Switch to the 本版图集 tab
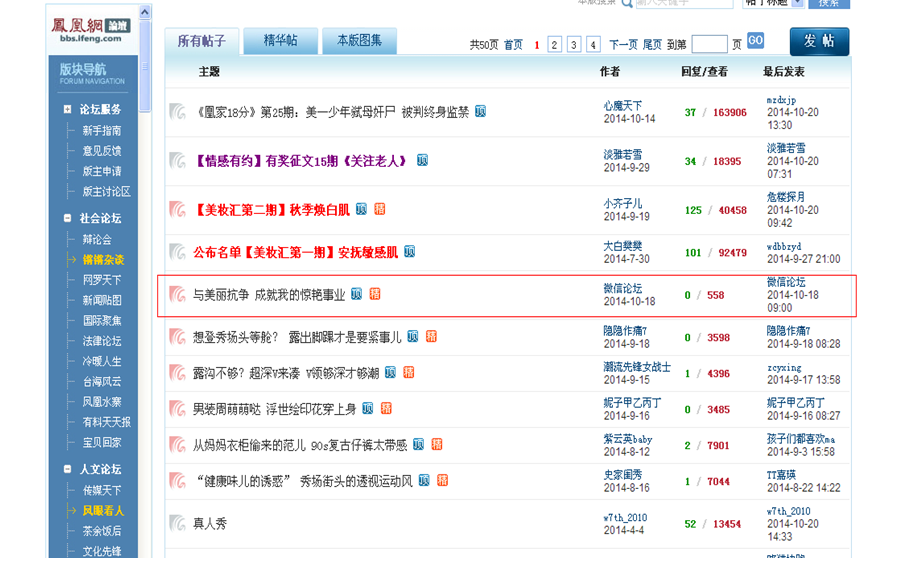904x564 pixels. (x=359, y=41)
